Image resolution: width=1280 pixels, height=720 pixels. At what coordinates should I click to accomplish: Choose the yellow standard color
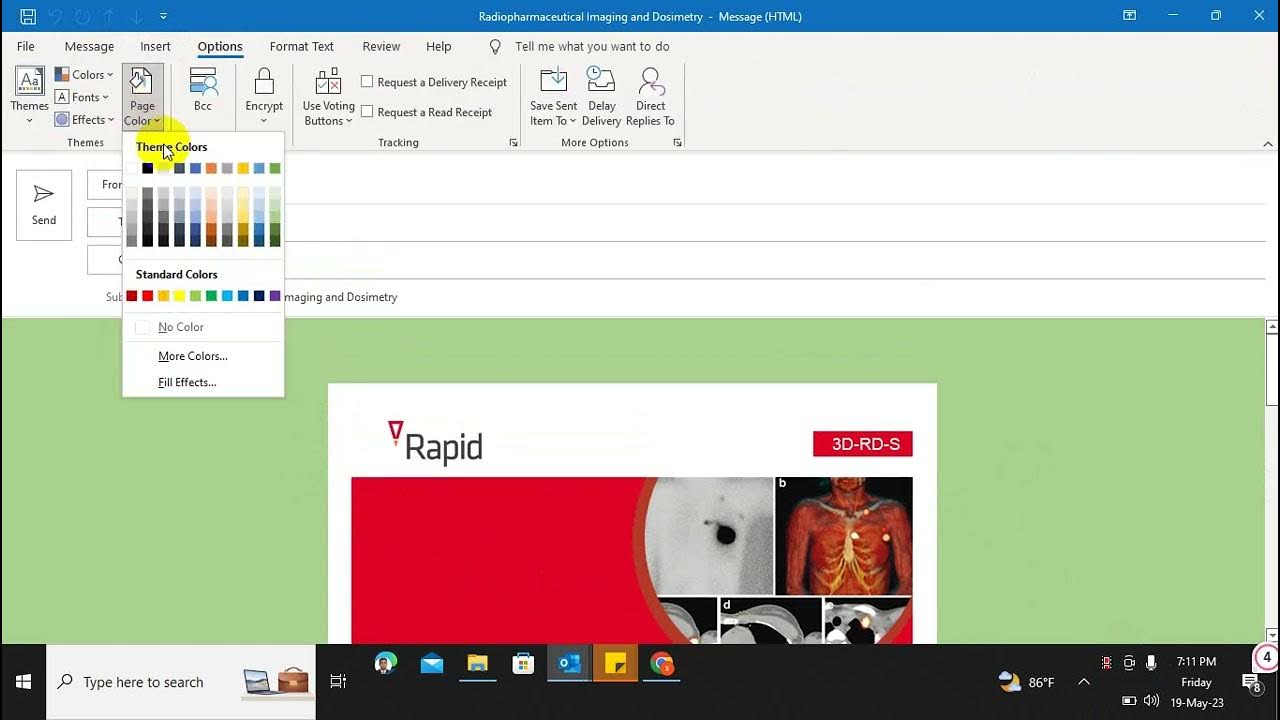click(179, 296)
